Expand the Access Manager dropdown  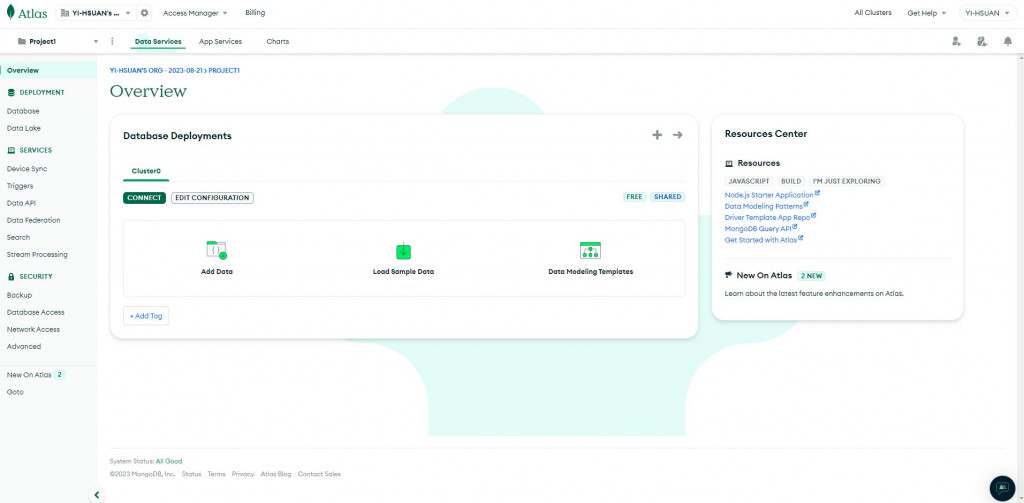(195, 13)
